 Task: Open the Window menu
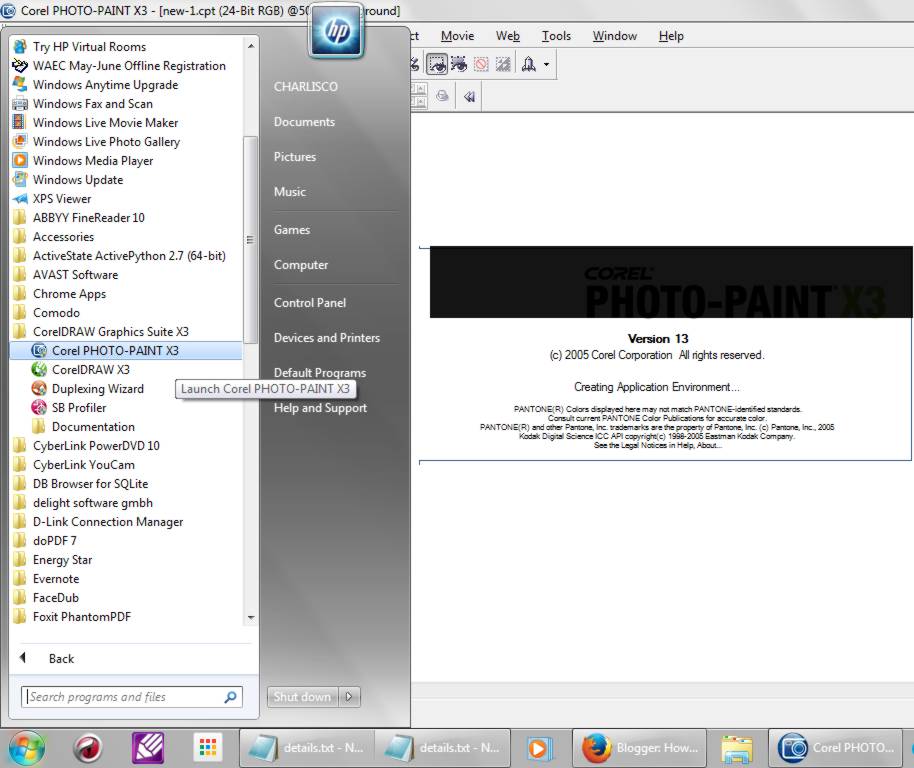(614, 35)
